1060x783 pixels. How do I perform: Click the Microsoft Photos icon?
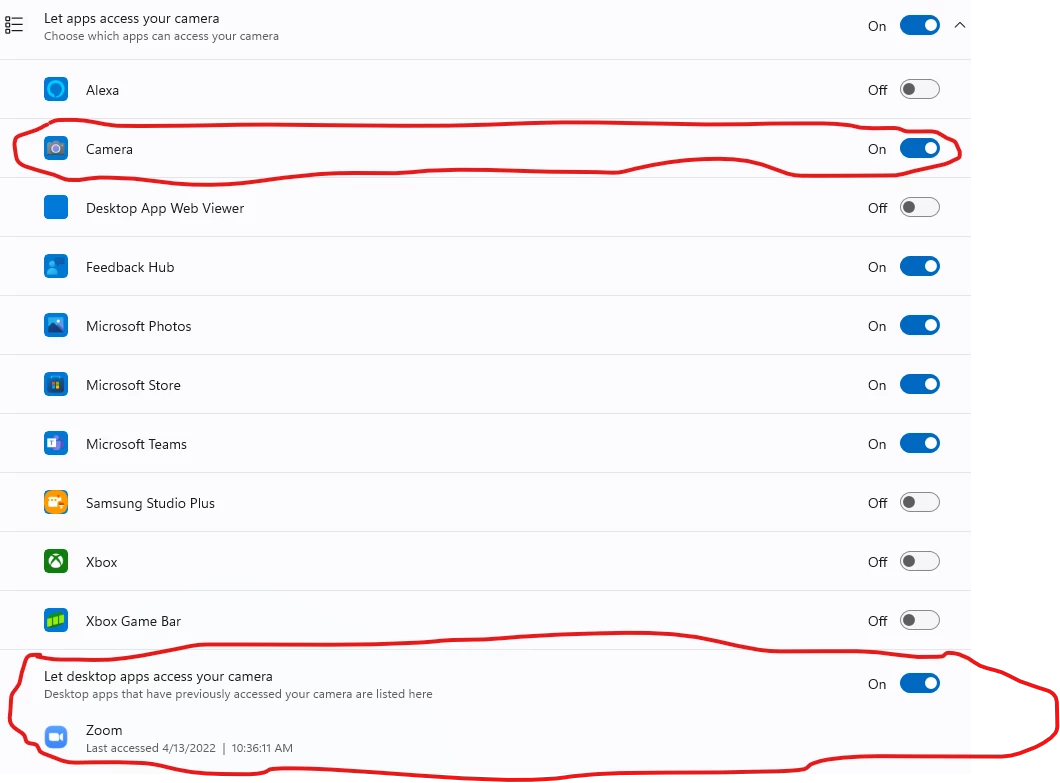[x=56, y=325]
